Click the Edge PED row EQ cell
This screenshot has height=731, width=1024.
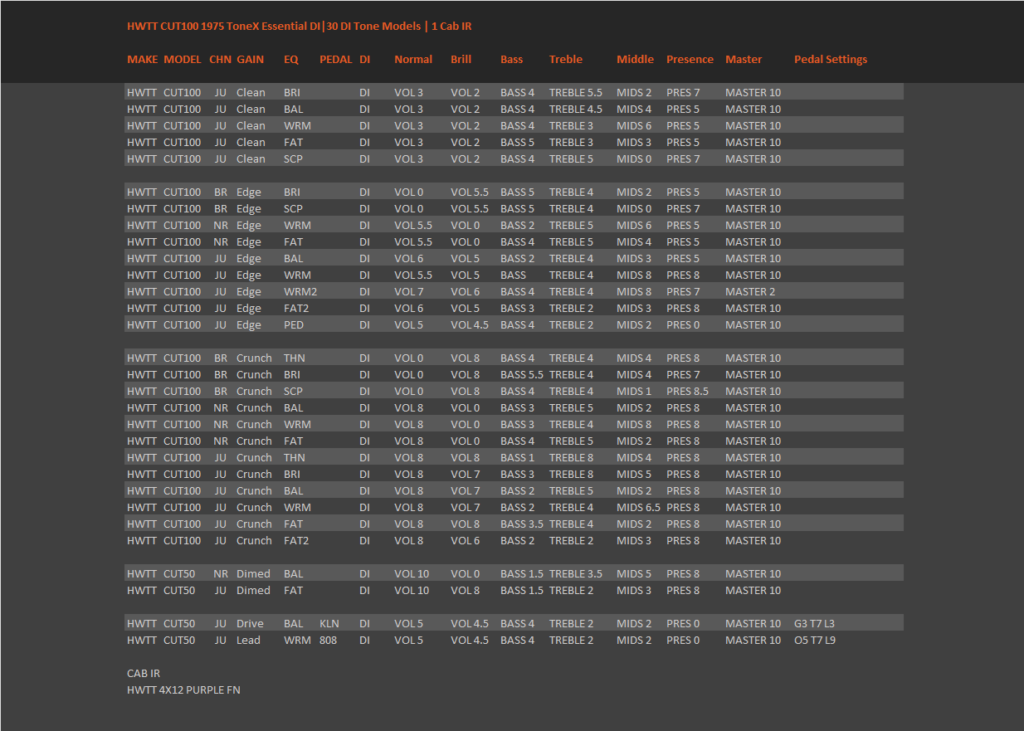pyautogui.click(x=293, y=325)
